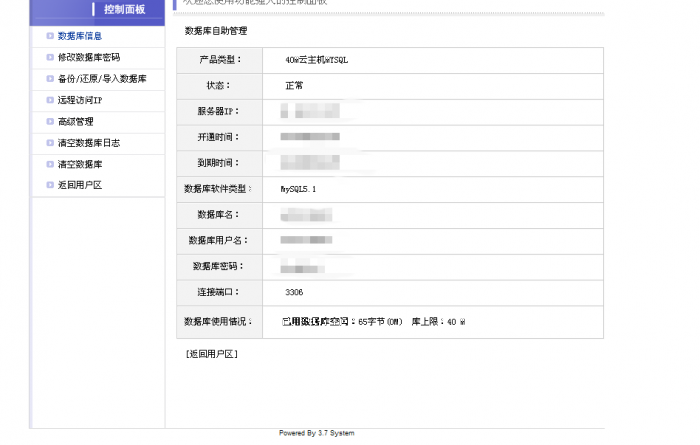Select the connection port value 3306
The image size is (700, 445).
294,292
